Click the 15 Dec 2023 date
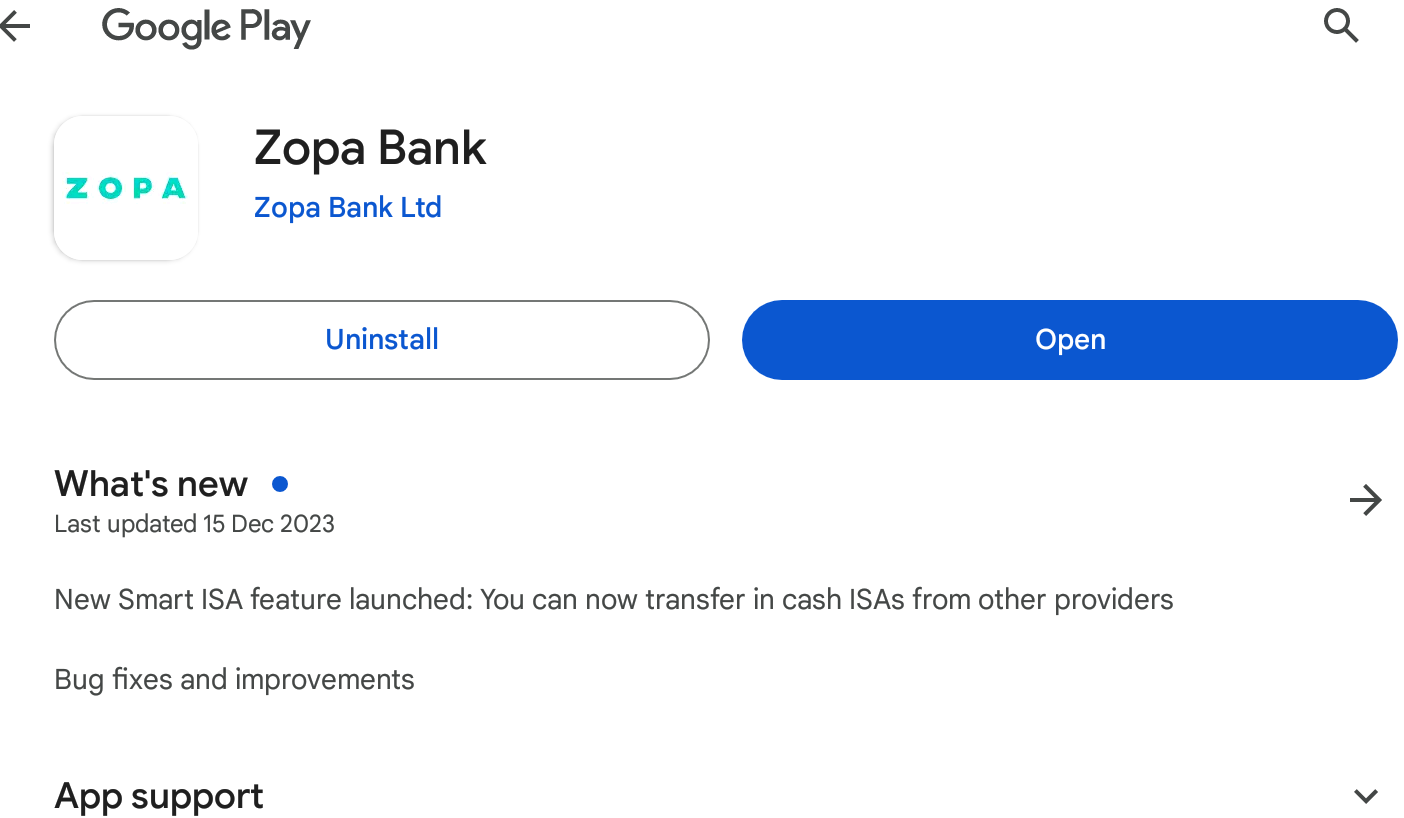Screen dimensions: 1404x818 [269, 524]
